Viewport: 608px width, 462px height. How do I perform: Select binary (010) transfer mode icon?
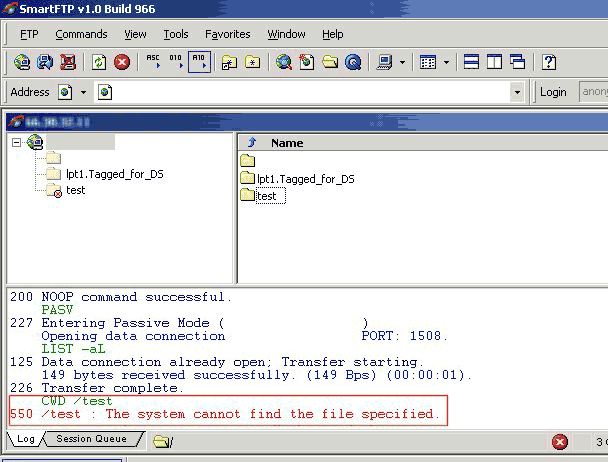(175, 62)
